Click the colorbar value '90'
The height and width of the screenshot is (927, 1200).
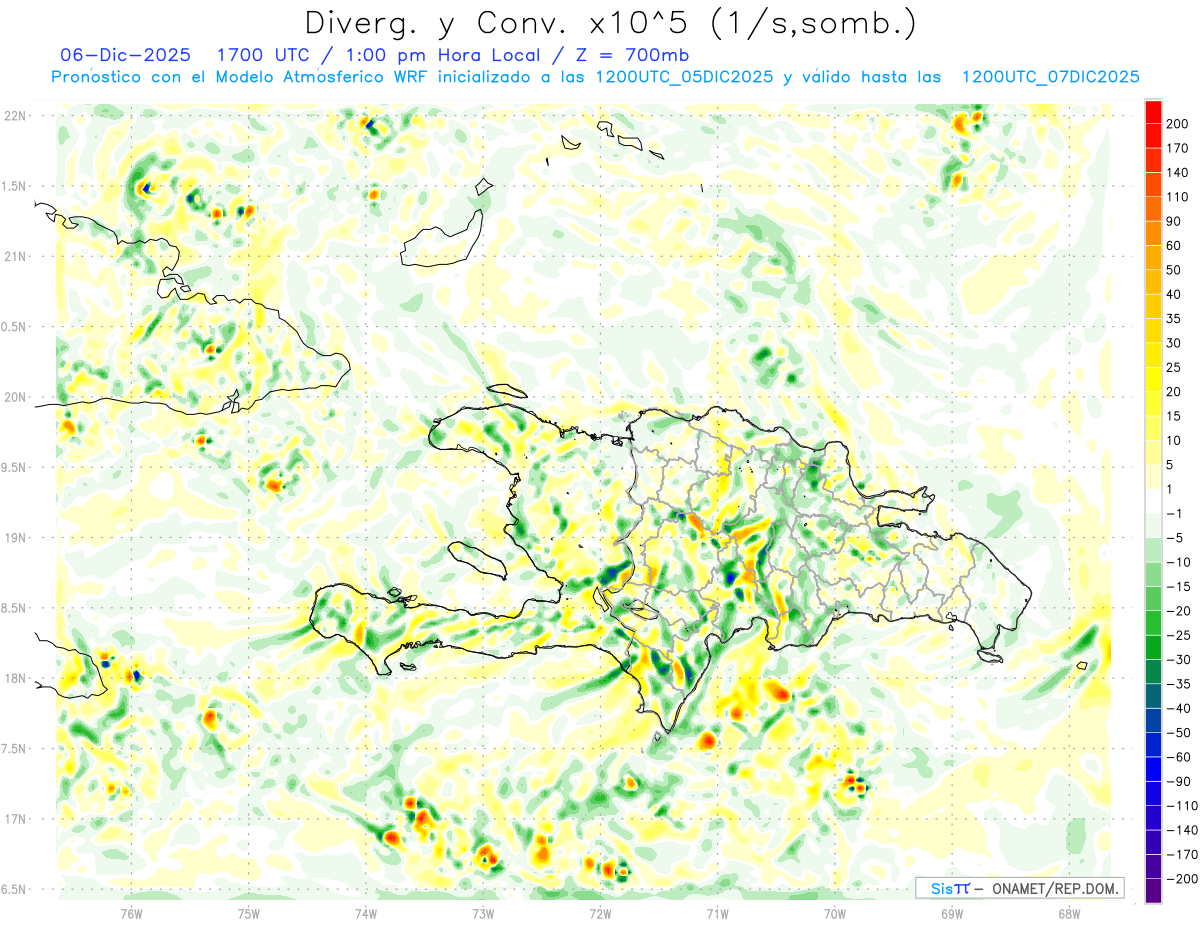pyautogui.click(x=1175, y=221)
